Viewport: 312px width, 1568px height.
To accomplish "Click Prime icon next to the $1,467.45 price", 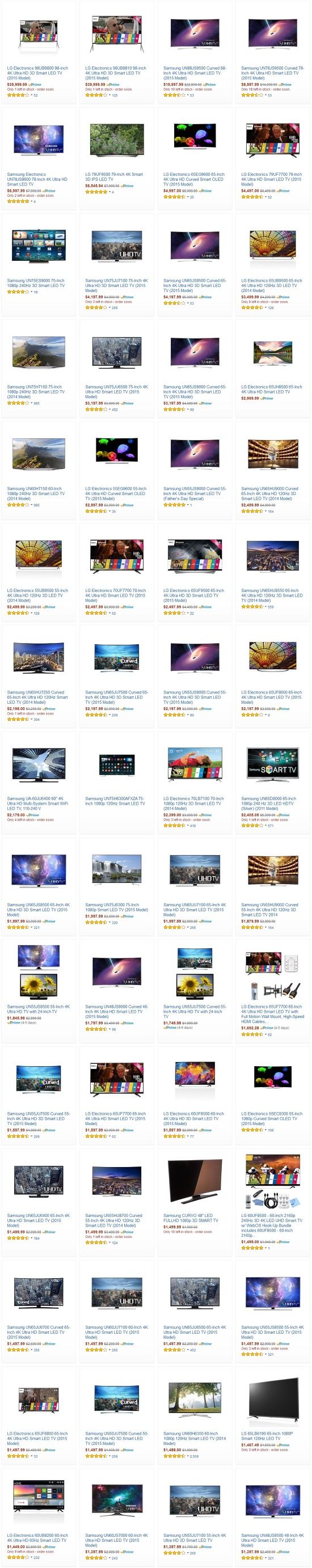I will [284, 1444].
